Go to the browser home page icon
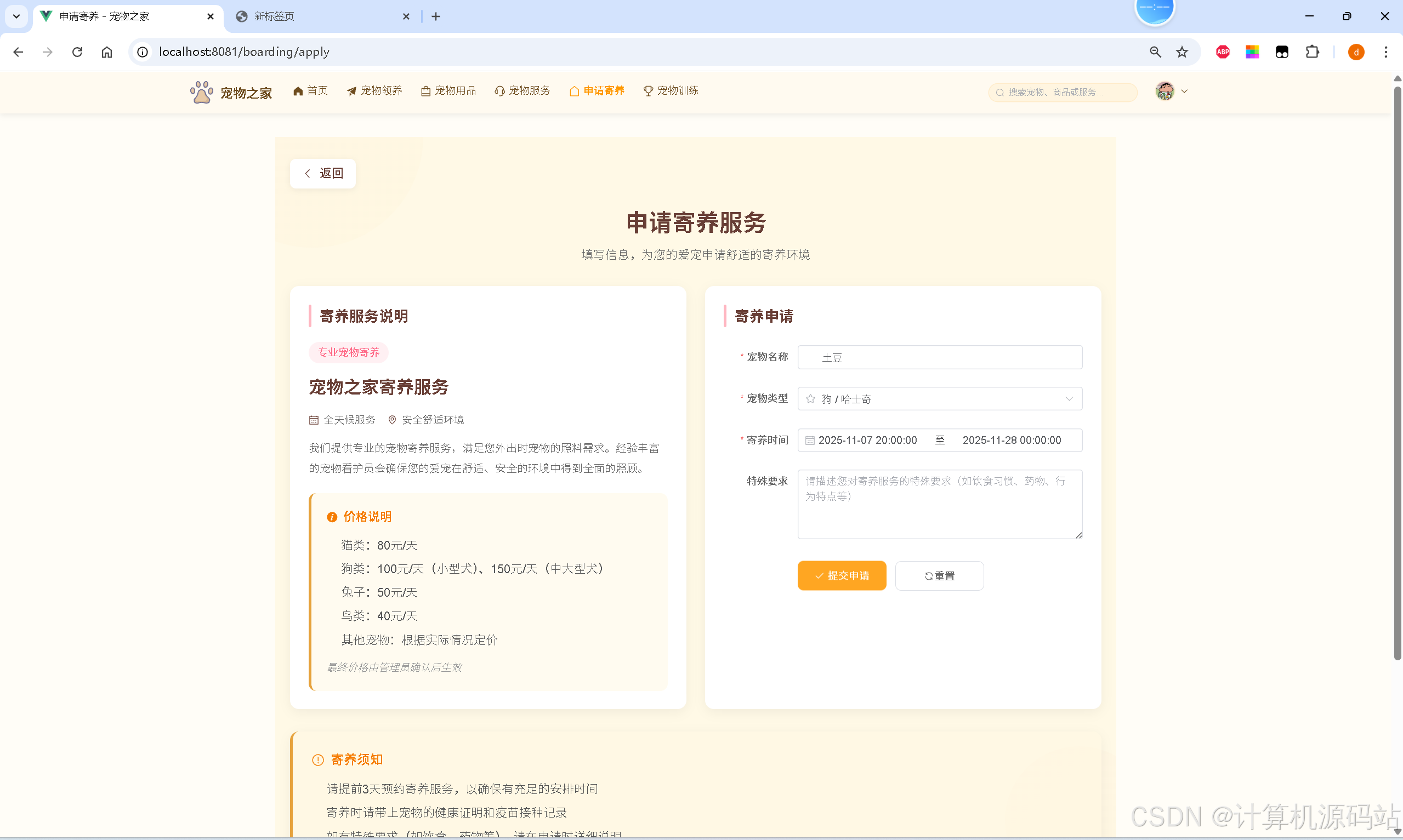The height and width of the screenshot is (840, 1403). point(107,52)
